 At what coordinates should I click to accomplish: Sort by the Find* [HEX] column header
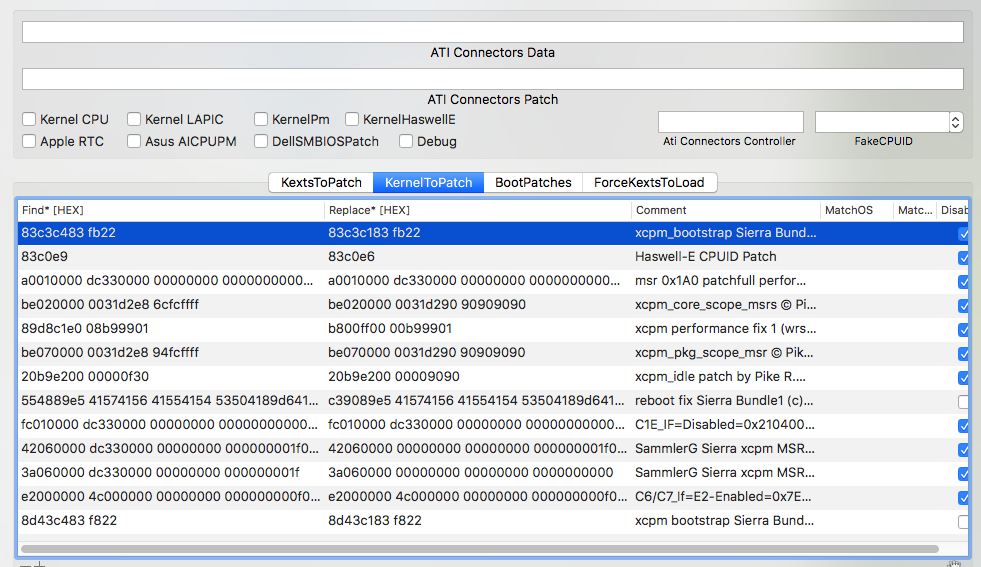[170, 210]
